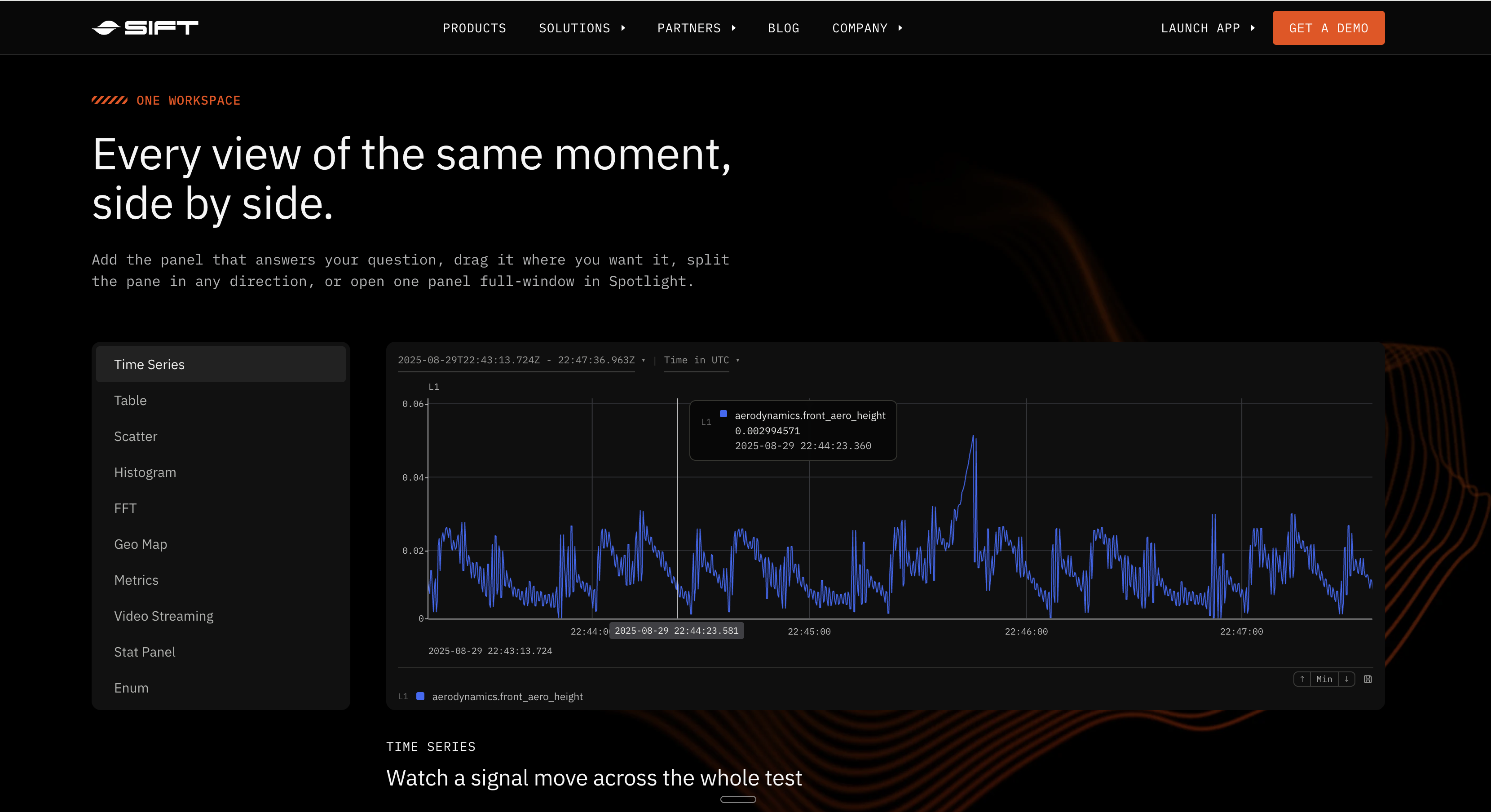Viewport: 1491px width, 812px height.
Task: Click the 0.02 y-axis label
Action: pyautogui.click(x=413, y=551)
